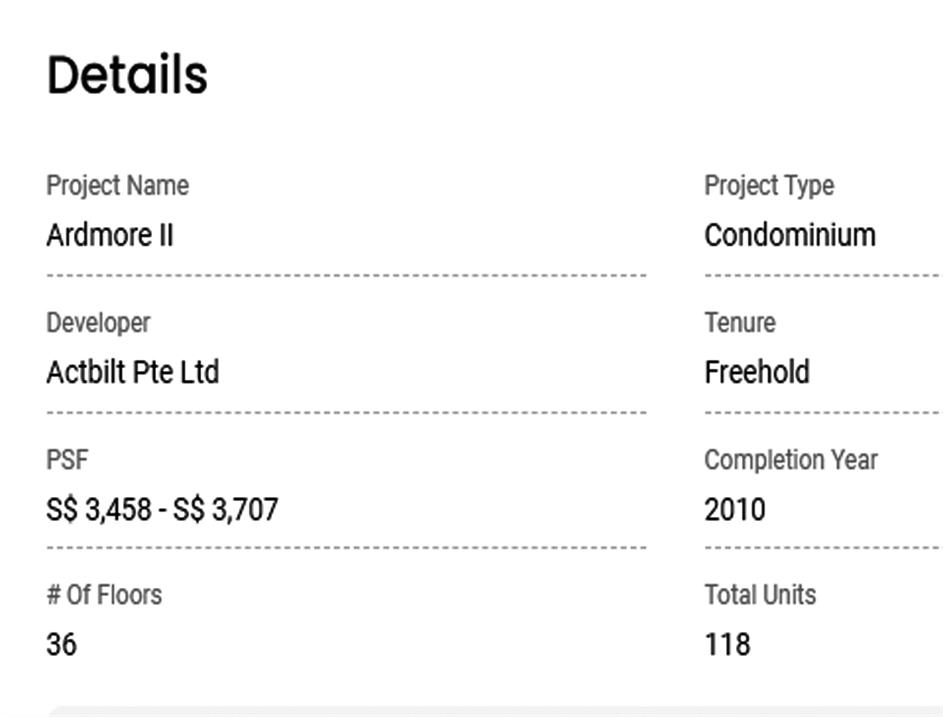Select the Condominium project type value
Screen dimensions: 943x717
coord(790,236)
